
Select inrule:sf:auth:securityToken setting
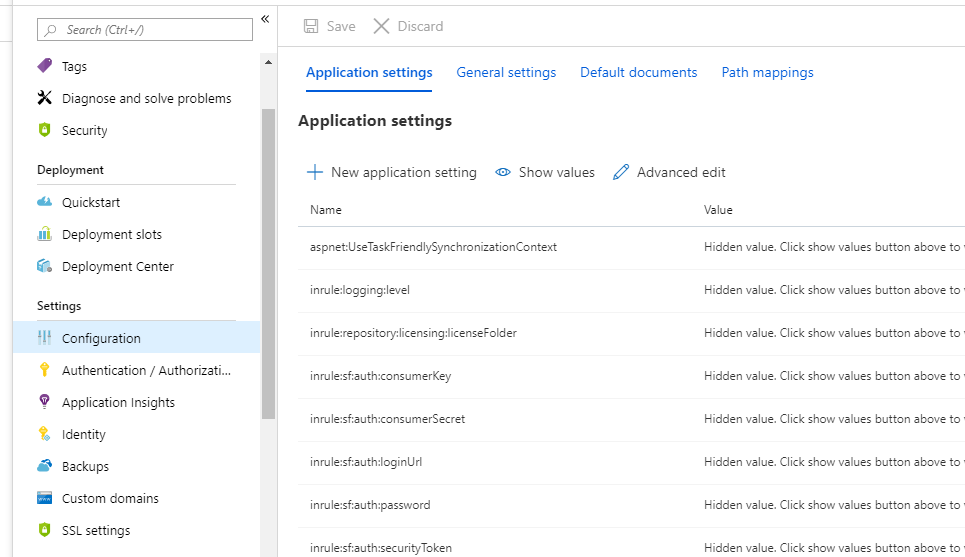[380, 548]
